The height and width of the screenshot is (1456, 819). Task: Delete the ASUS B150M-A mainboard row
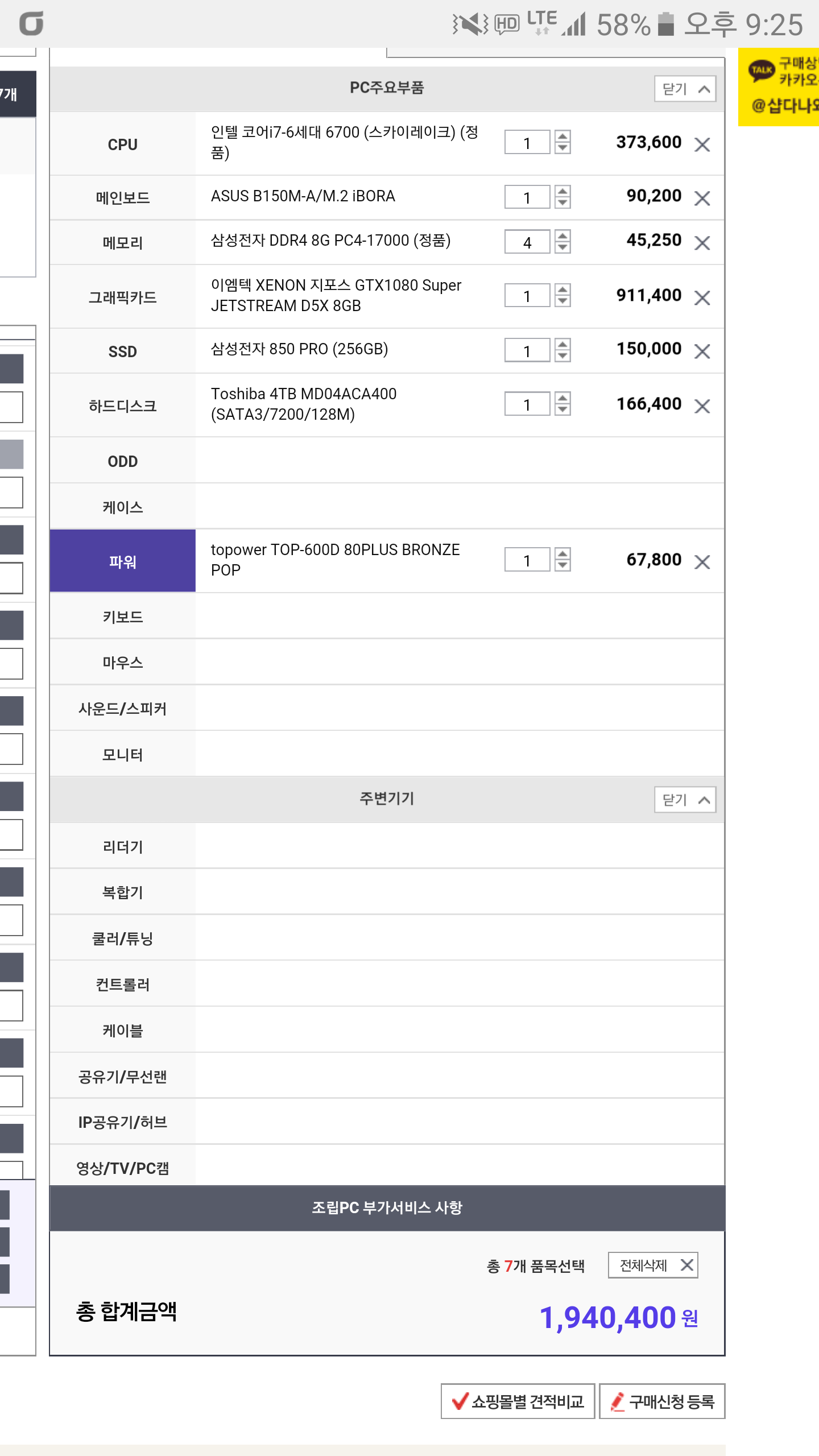(x=702, y=198)
